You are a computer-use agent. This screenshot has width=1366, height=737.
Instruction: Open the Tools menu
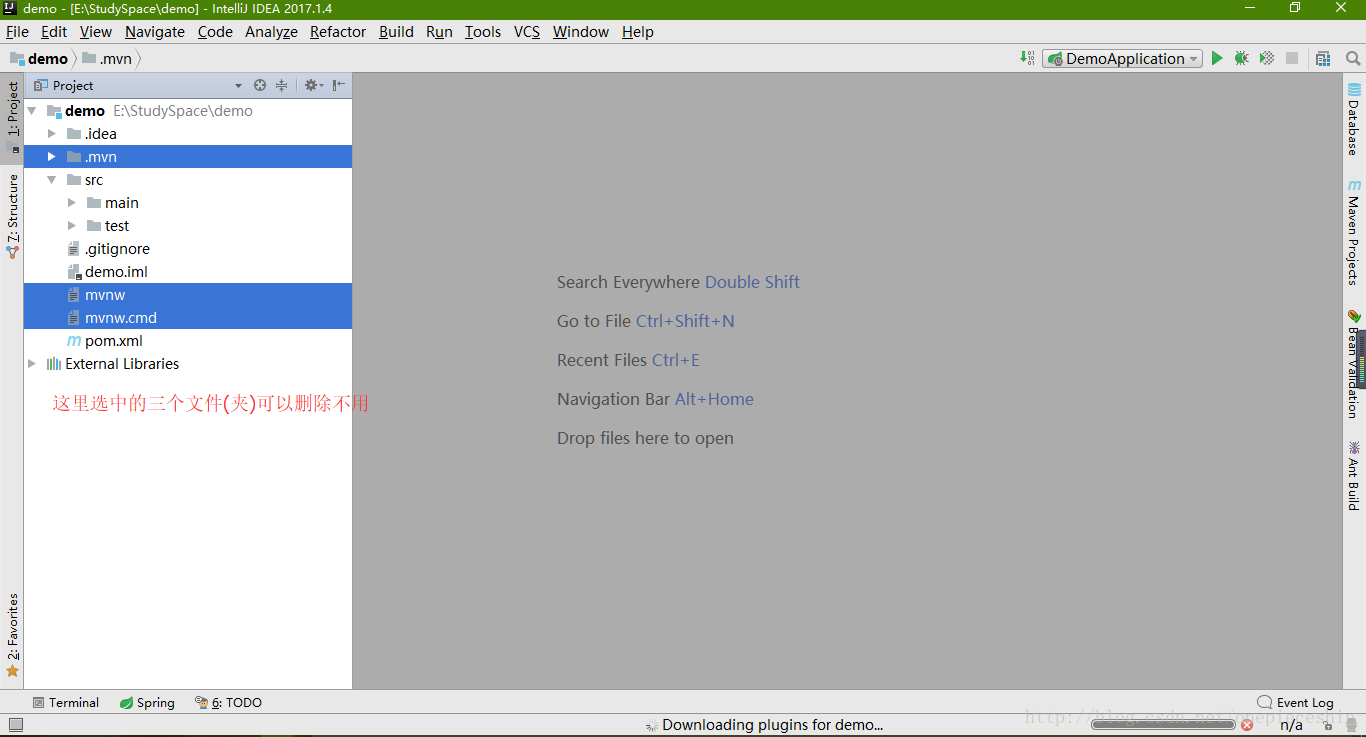(483, 32)
